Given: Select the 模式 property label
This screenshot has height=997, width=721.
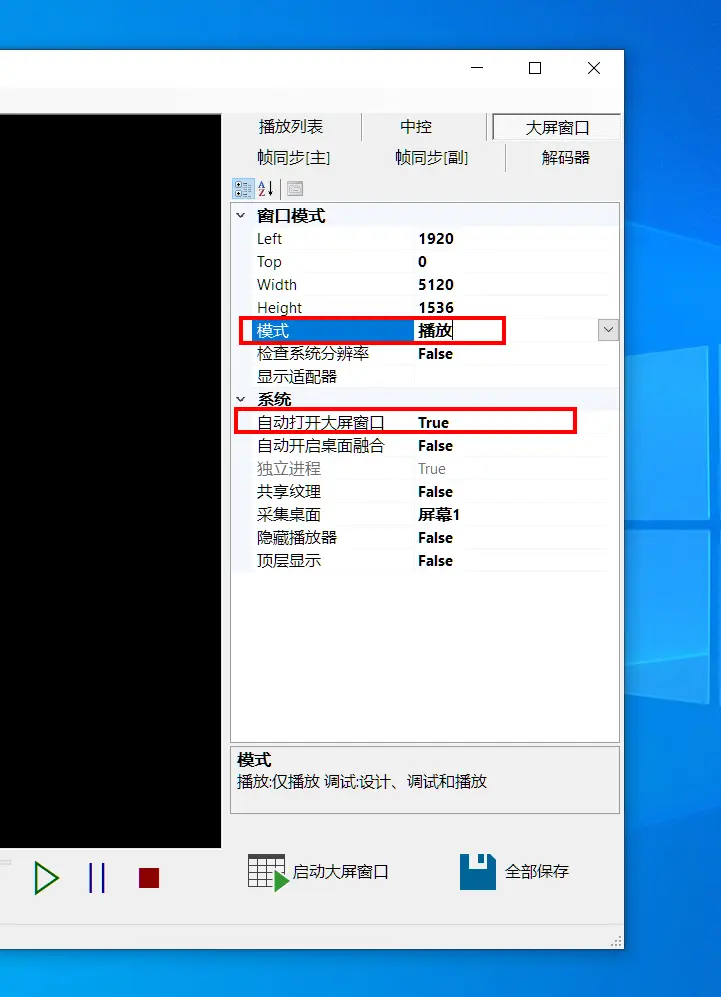Looking at the screenshot, I should [273, 331].
